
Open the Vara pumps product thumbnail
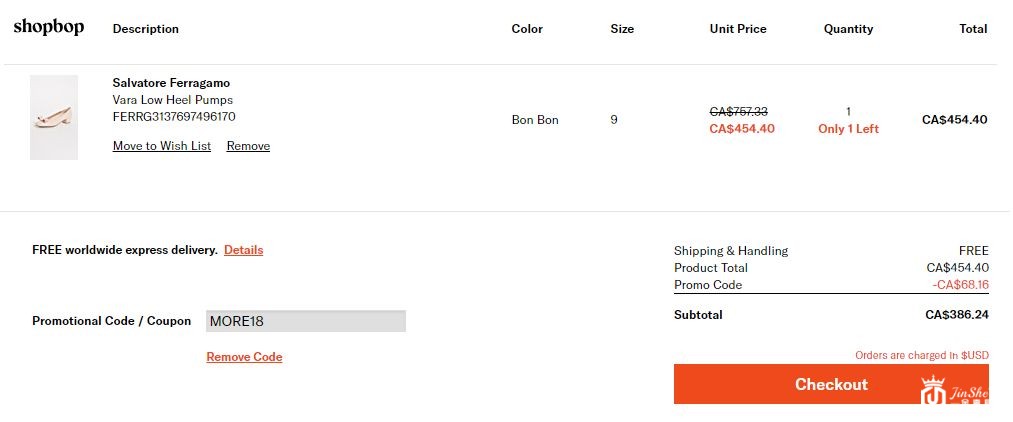54,117
